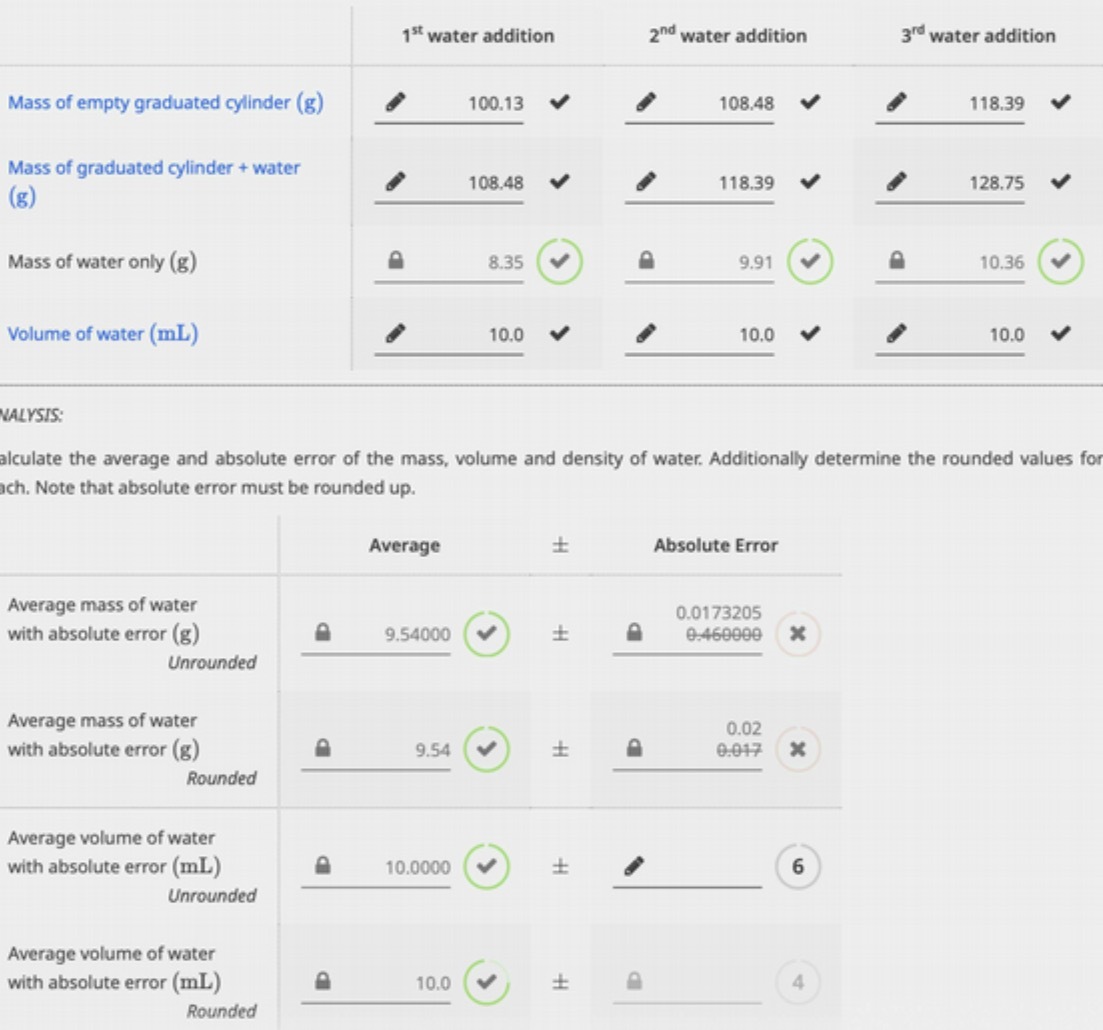Click pencil icon for 3rd volume of water
The width and height of the screenshot is (1103, 1030).
click(896, 333)
